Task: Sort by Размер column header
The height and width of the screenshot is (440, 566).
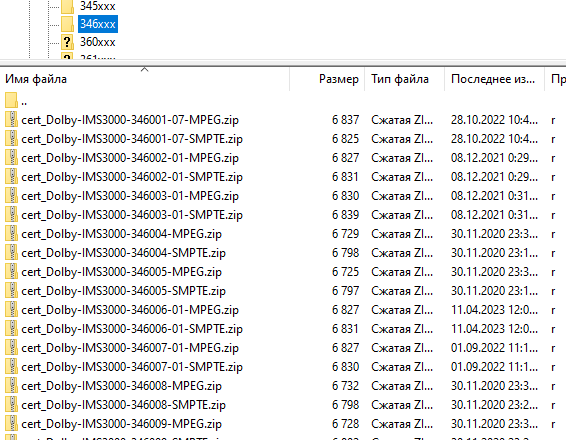Action: pos(327,79)
